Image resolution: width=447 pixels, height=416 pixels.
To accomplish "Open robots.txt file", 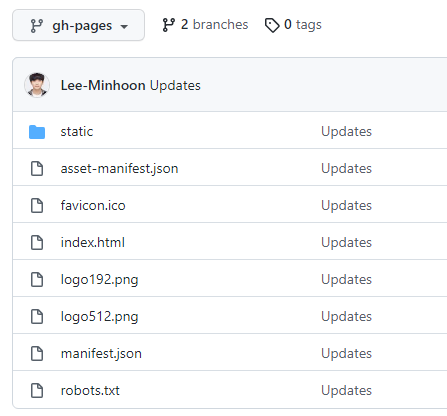I will (90, 390).
